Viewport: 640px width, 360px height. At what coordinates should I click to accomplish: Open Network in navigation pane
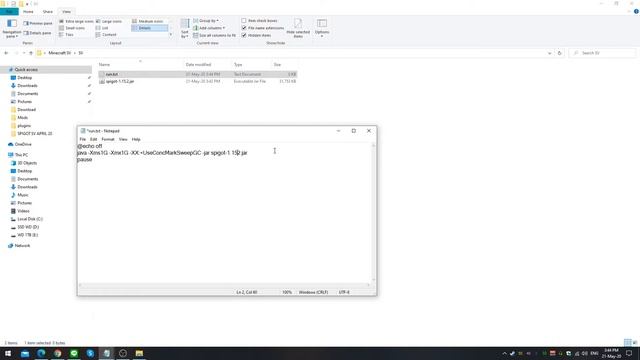tap(22, 246)
